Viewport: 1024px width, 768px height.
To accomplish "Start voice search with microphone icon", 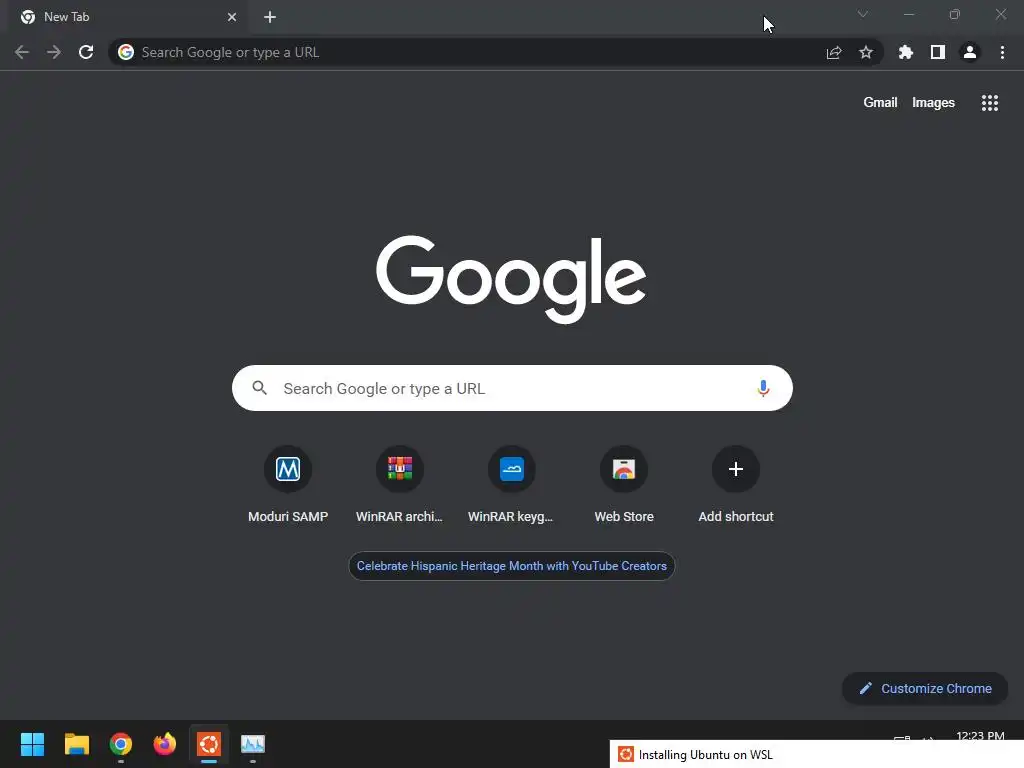I will 763,388.
